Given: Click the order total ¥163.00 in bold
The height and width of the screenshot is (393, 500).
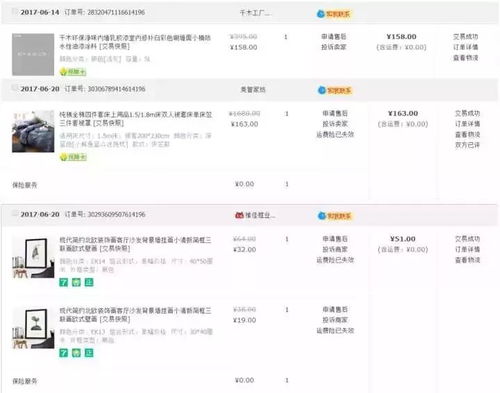Looking at the screenshot, I should 403,113.
